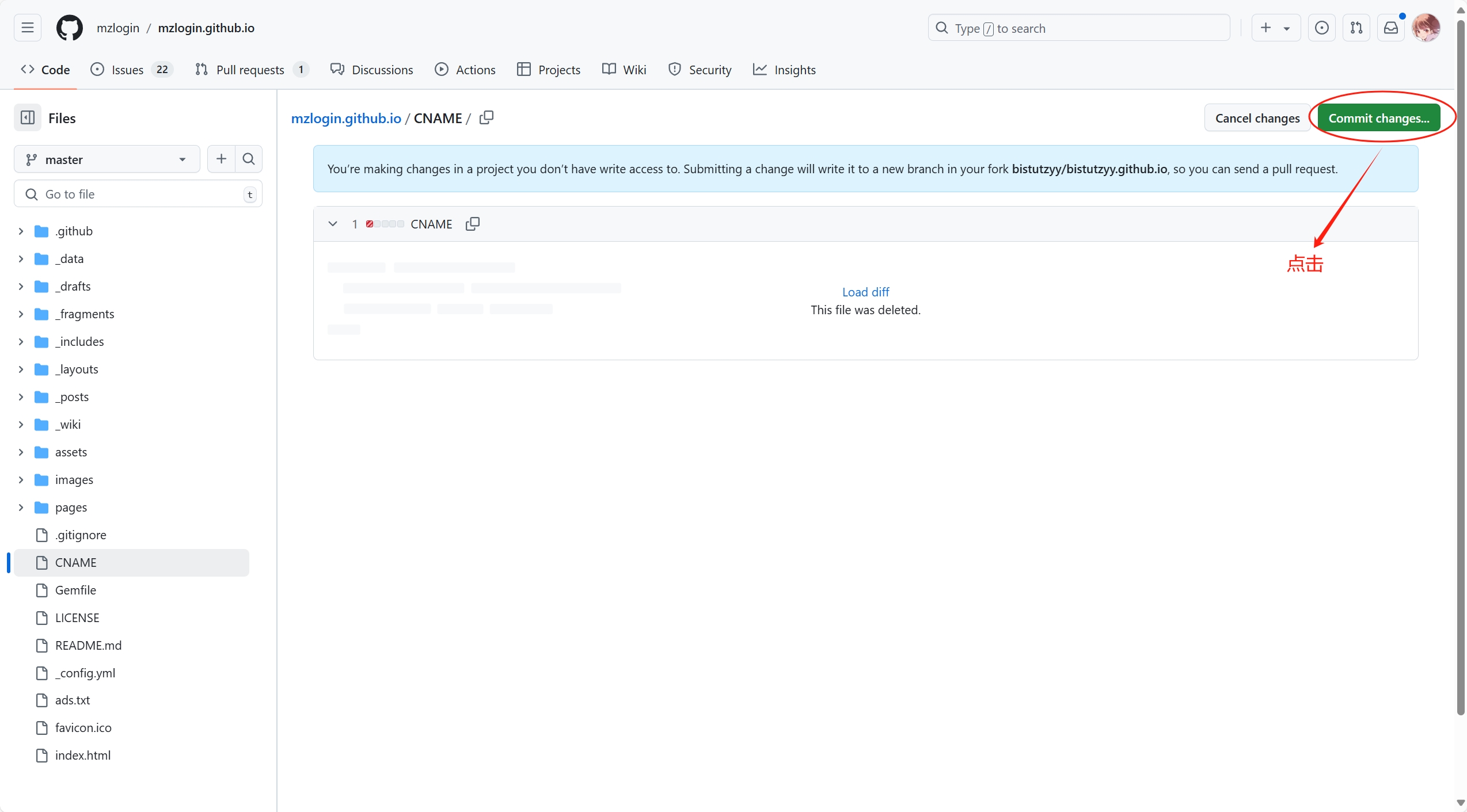Switch to the Code tab
Screen dimensions: 1467x812
point(45,70)
